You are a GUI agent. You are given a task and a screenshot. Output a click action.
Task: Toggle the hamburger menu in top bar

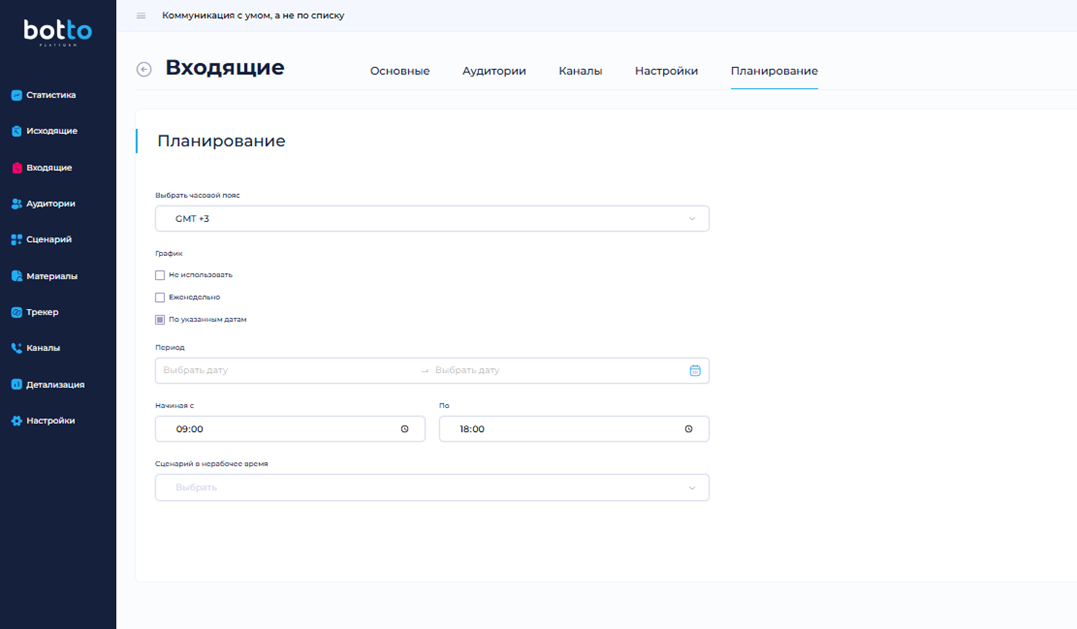pyautogui.click(x=141, y=16)
